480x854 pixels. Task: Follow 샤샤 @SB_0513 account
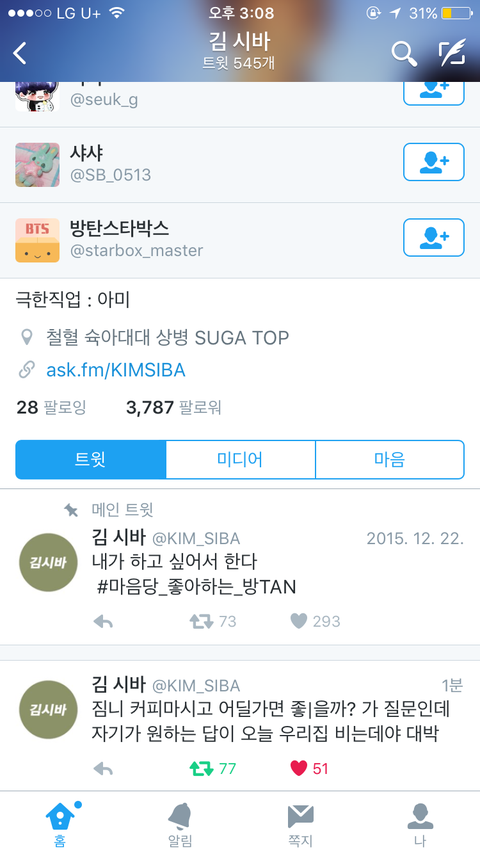coord(434,162)
